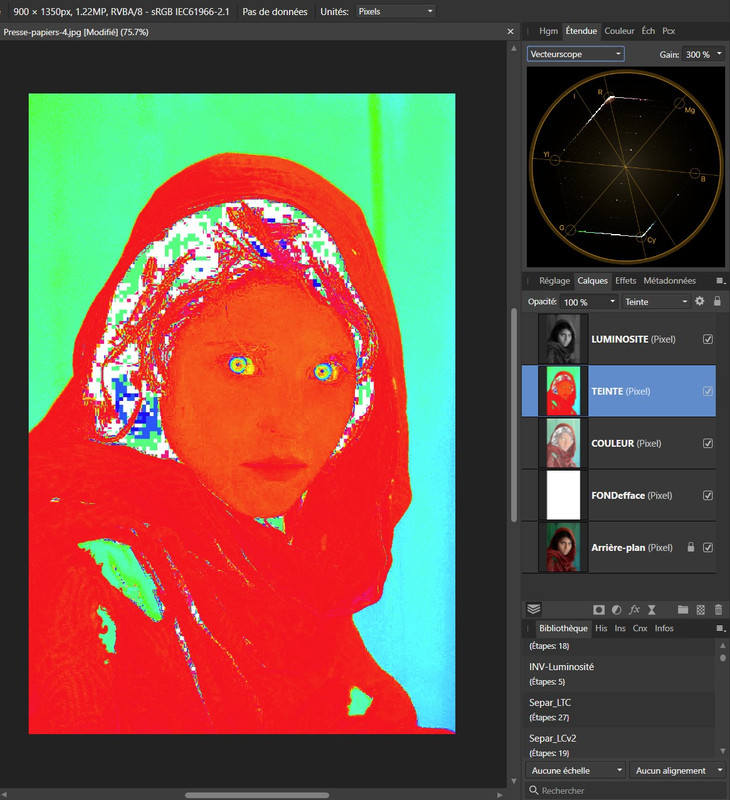The image size is (730, 800).
Task: Toggle visibility of TEINTE layer
Action: coord(708,391)
